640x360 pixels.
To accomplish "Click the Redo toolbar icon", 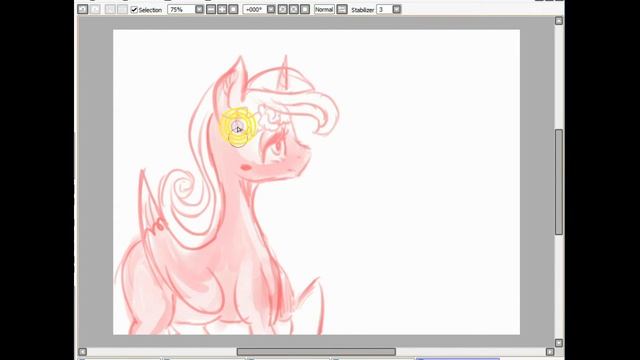I will (95, 9).
